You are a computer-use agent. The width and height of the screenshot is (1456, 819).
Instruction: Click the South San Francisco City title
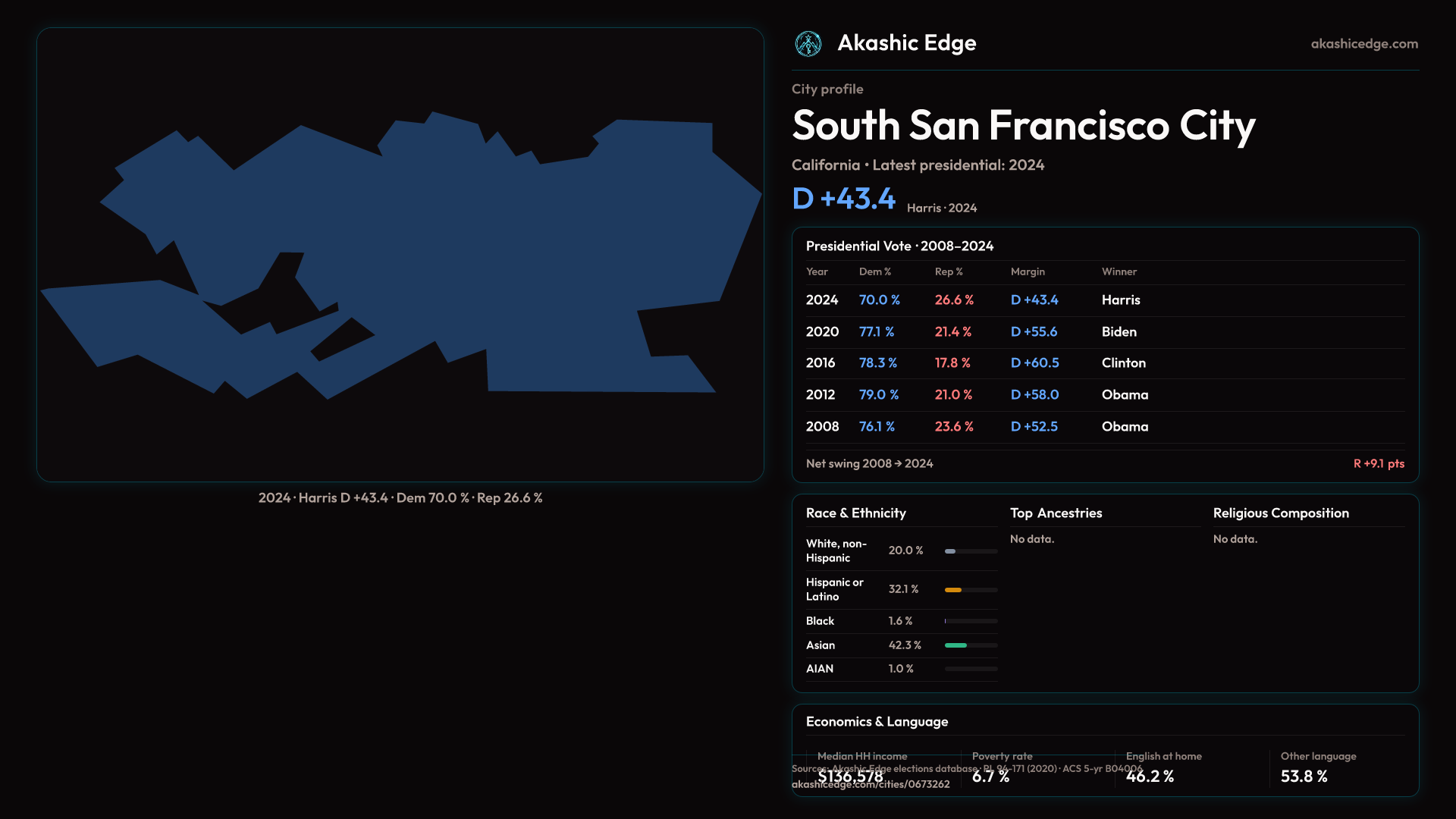pyautogui.click(x=1023, y=125)
